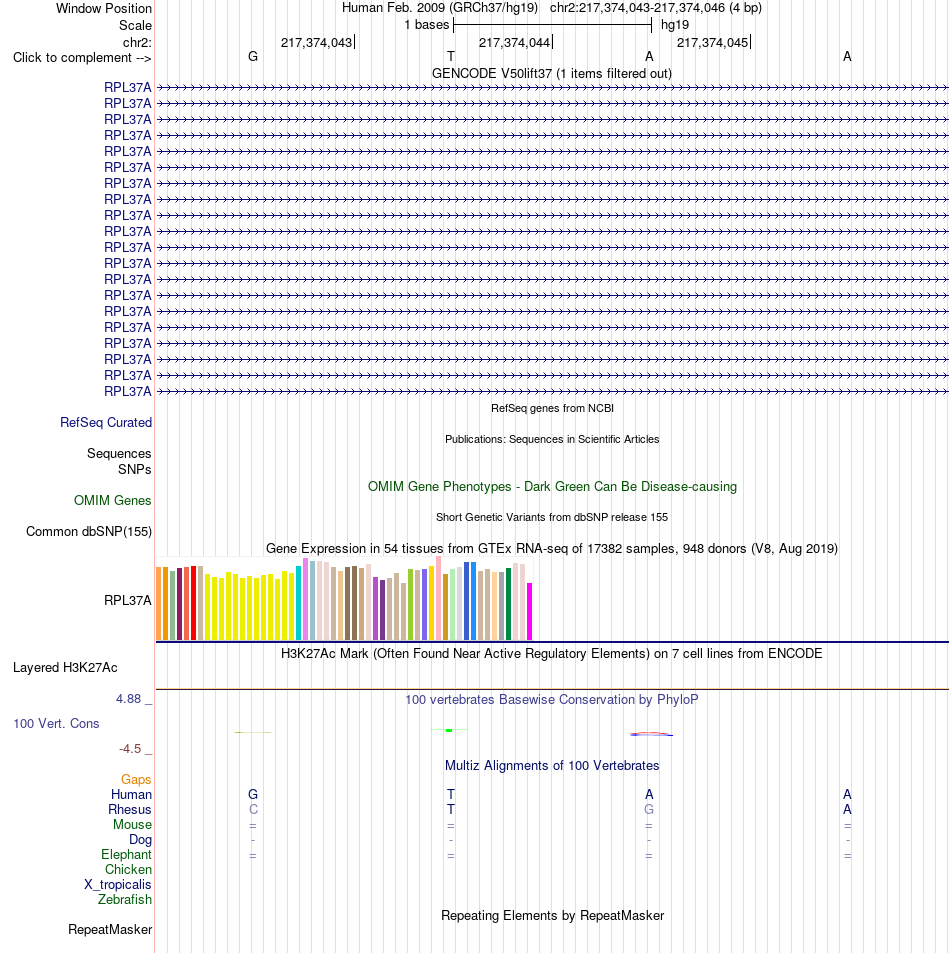Image resolution: width=950 pixels, height=953 pixels.
Task: Click 'RefSeq genes from NCBI' track title
Action: (x=552, y=408)
